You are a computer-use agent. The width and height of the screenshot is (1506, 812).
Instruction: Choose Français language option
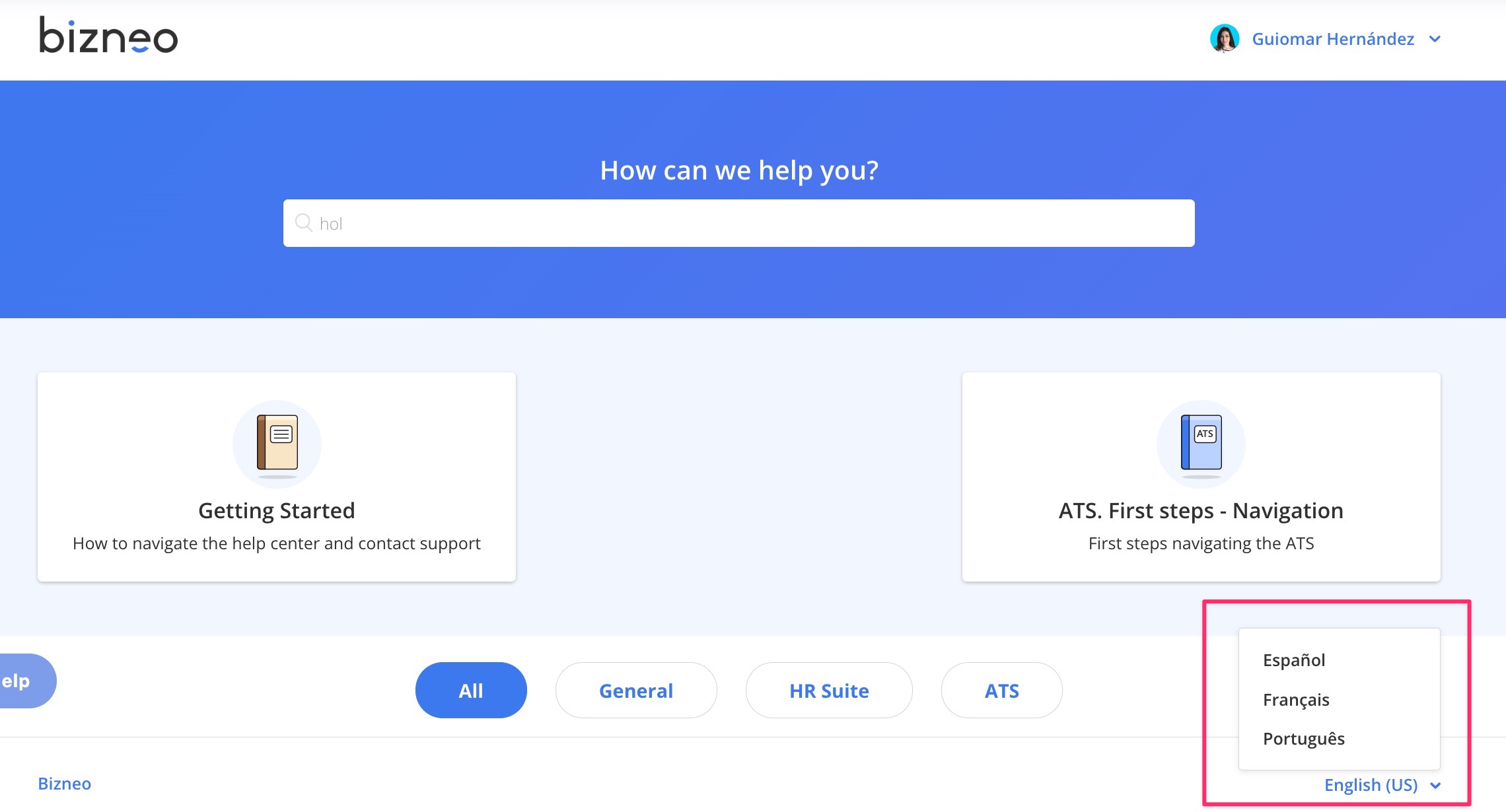[1296, 700]
